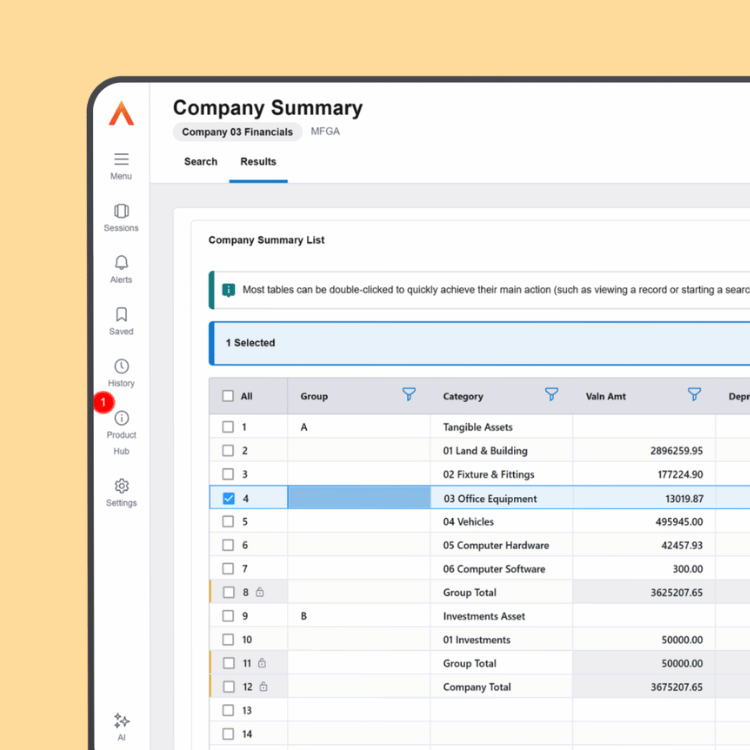
Task: Click the value 495945.00
Action: [679, 521]
